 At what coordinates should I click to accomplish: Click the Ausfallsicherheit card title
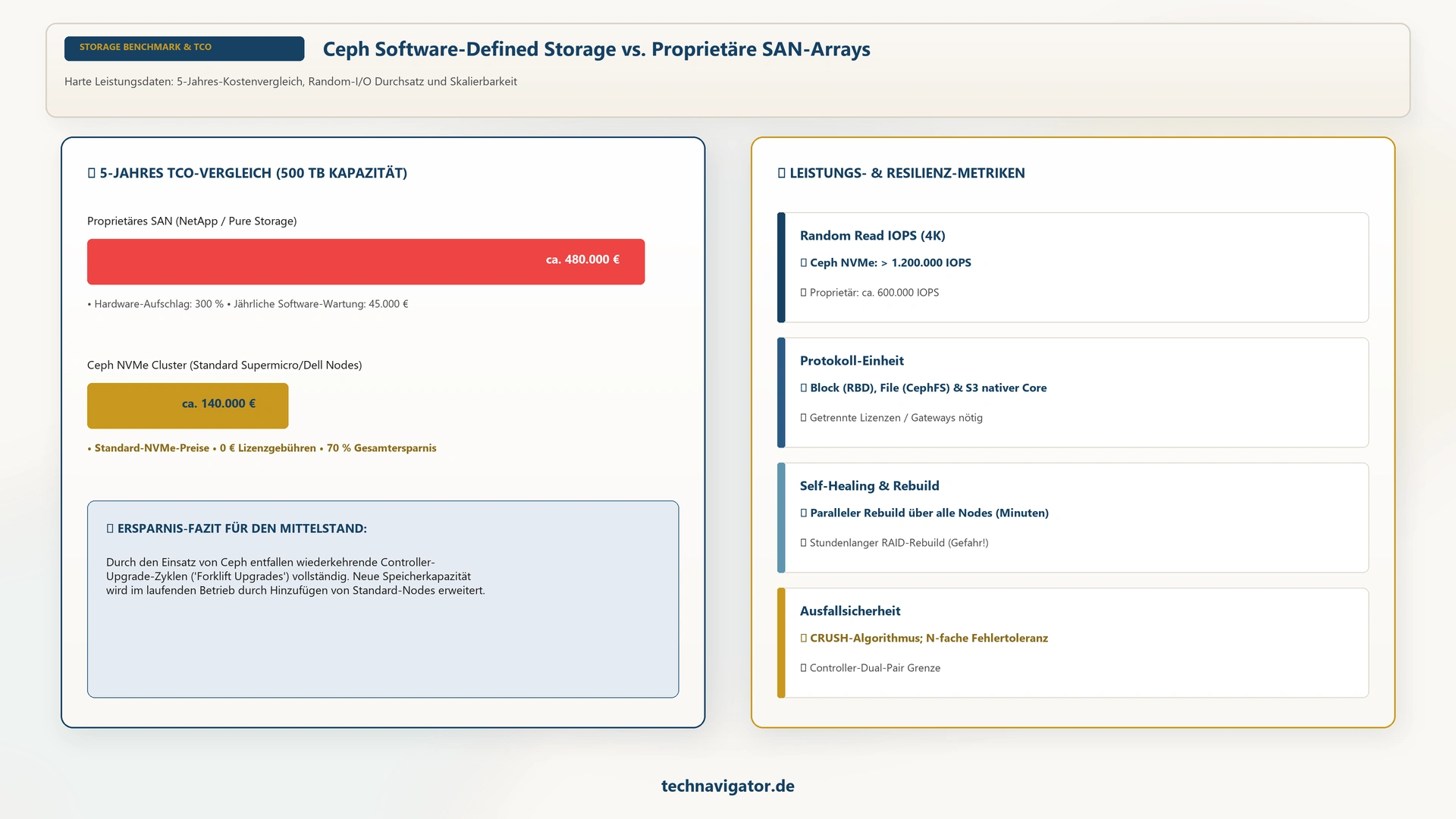pos(850,611)
